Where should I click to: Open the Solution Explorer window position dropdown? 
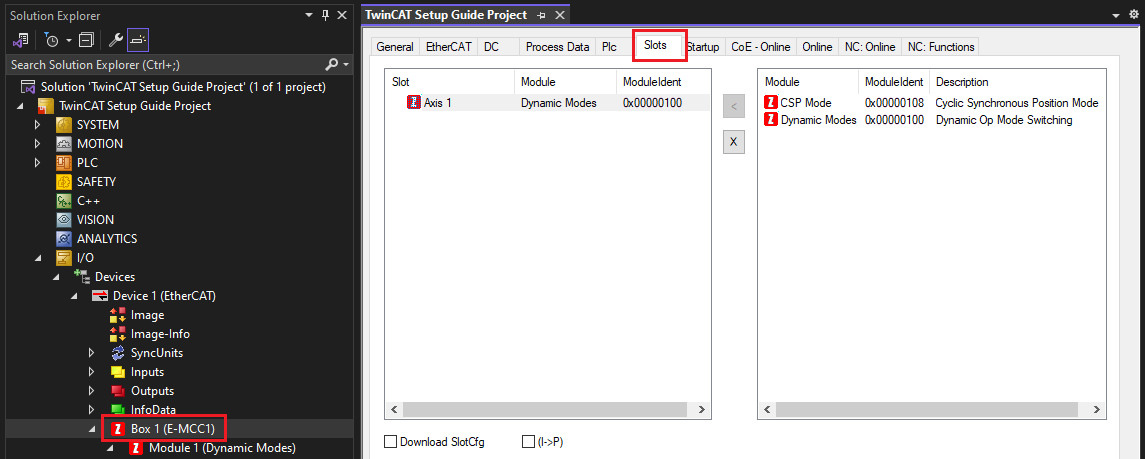click(309, 15)
